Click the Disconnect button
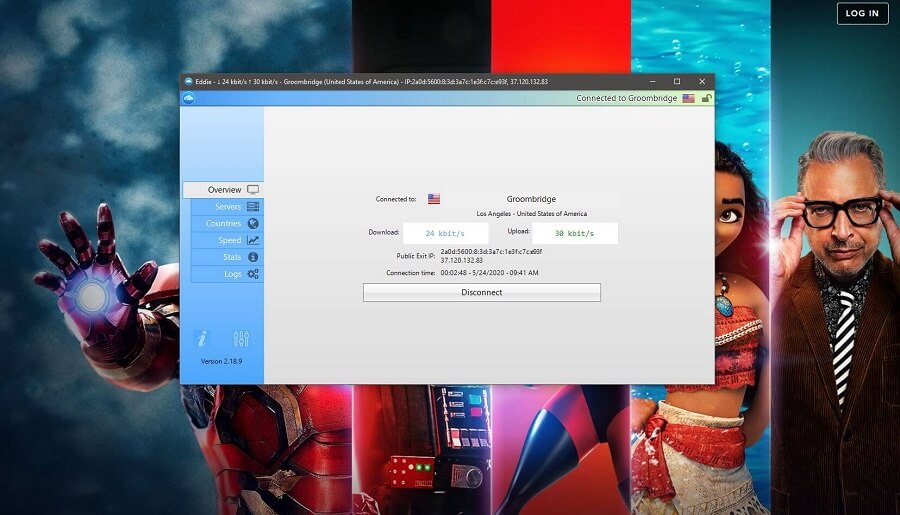This screenshot has width=900, height=515. coord(482,292)
